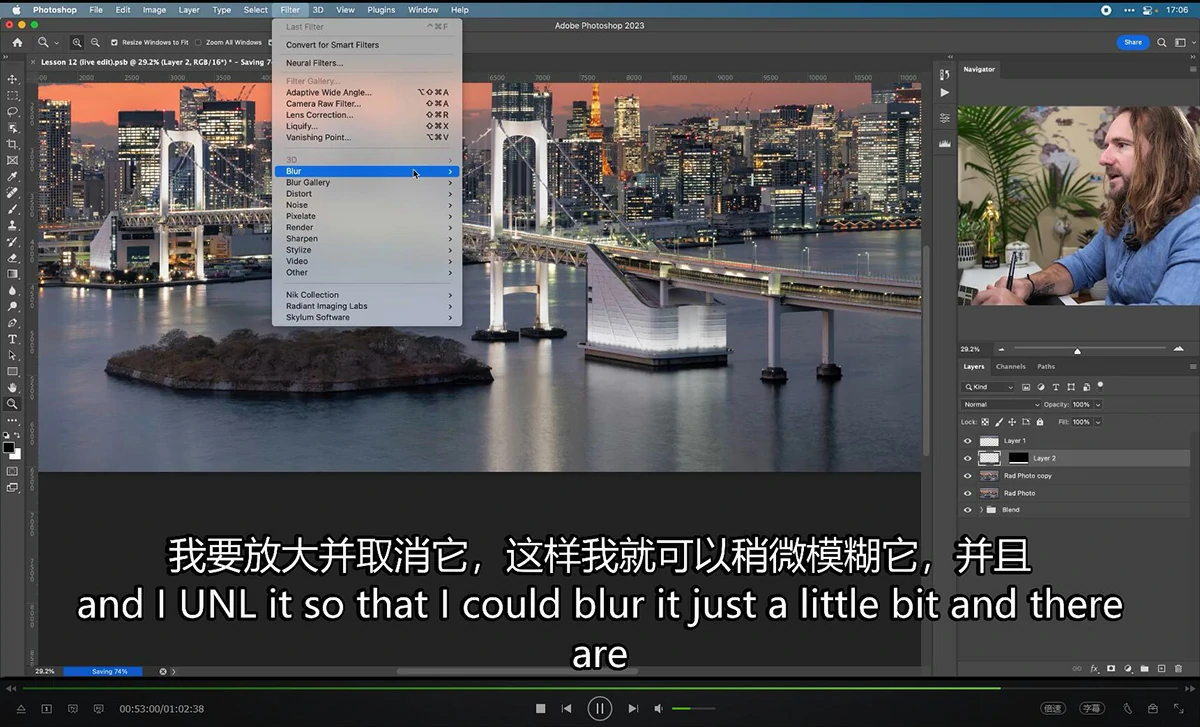This screenshot has width=1200, height=727.
Task: Choose Liquify from Filter menu
Action: point(367,127)
